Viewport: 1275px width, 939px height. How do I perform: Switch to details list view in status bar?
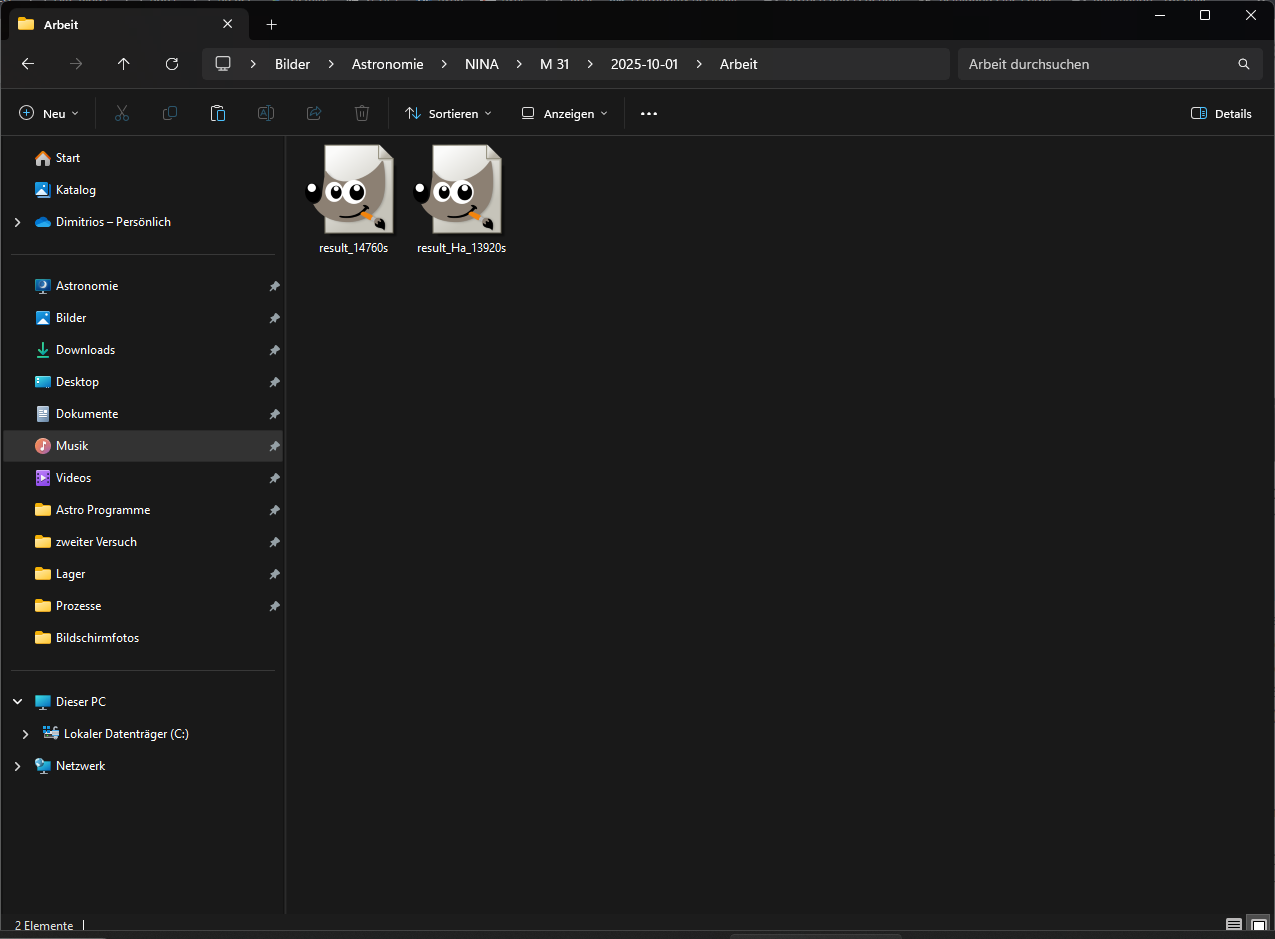click(x=1234, y=925)
